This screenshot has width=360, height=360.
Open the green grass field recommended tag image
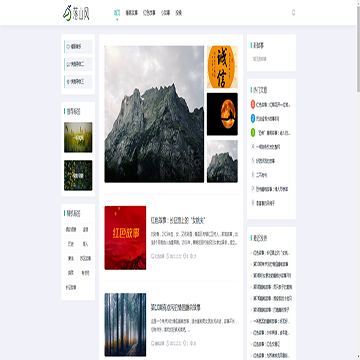(78, 137)
